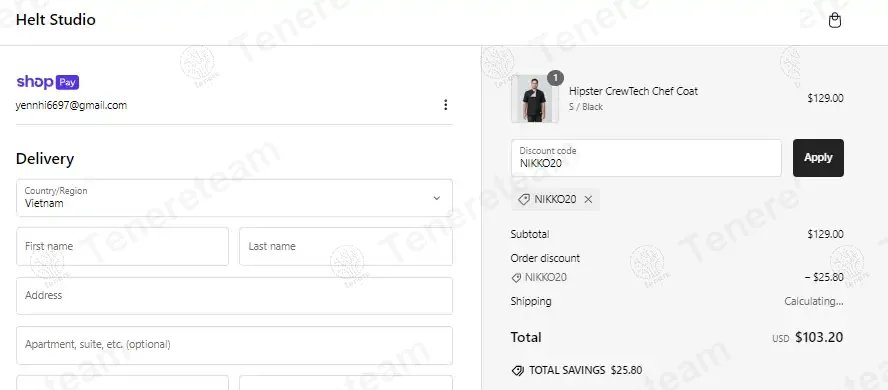Focus the Last name field
The height and width of the screenshot is (390, 888).
pyautogui.click(x=346, y=246)
